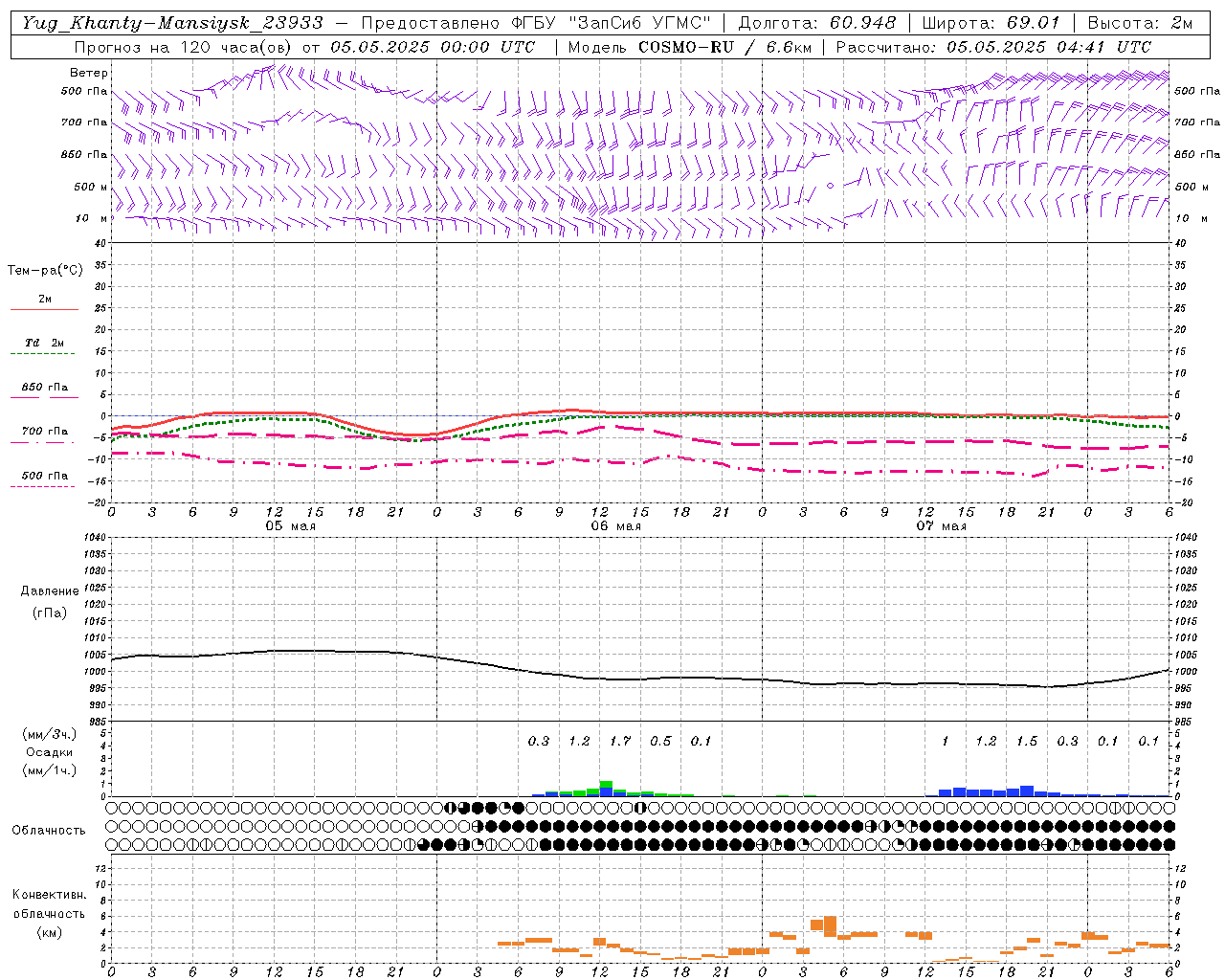Screen dimensions: 1225x980
Task: Click the "(мм/1ч.)" precipitation unit label
Action: pos(49,771)
